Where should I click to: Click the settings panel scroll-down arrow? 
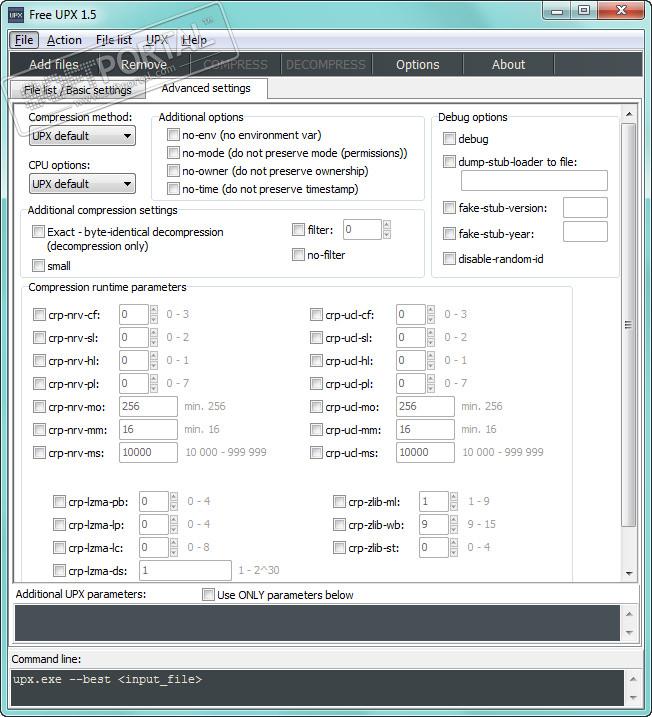pos(629,573)
